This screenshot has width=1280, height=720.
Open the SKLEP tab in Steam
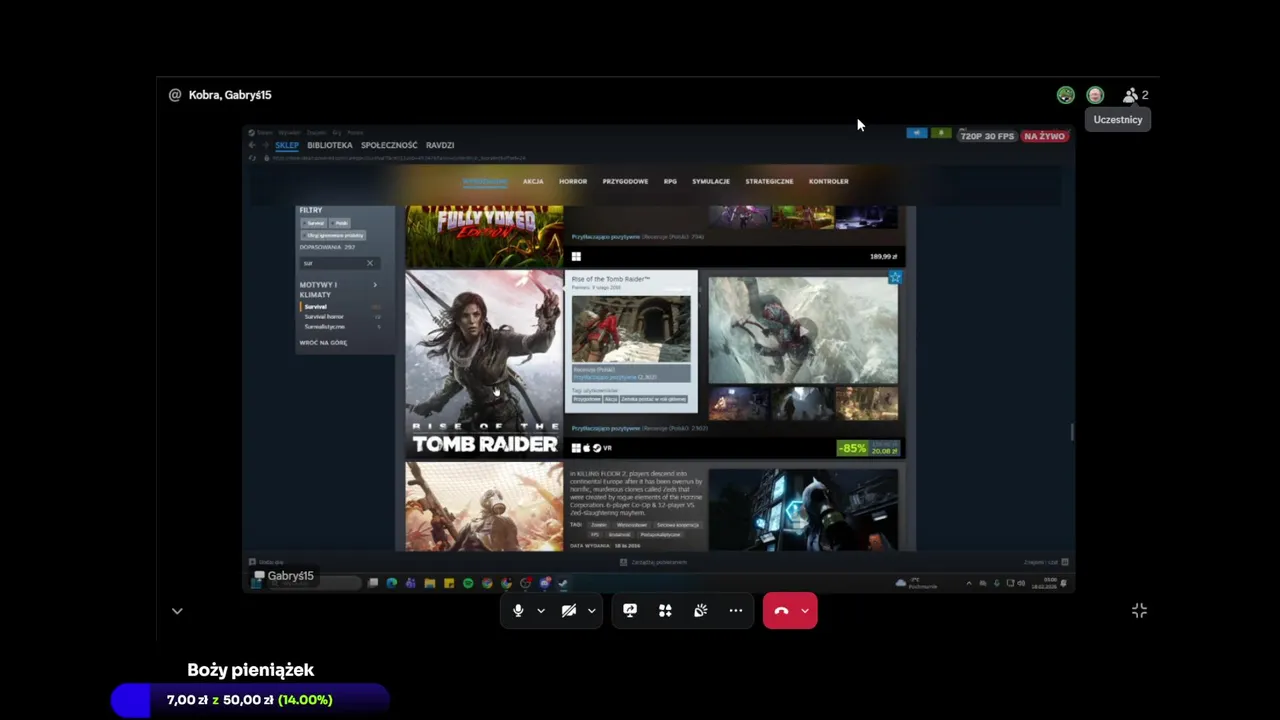click(x=287, y=145)
